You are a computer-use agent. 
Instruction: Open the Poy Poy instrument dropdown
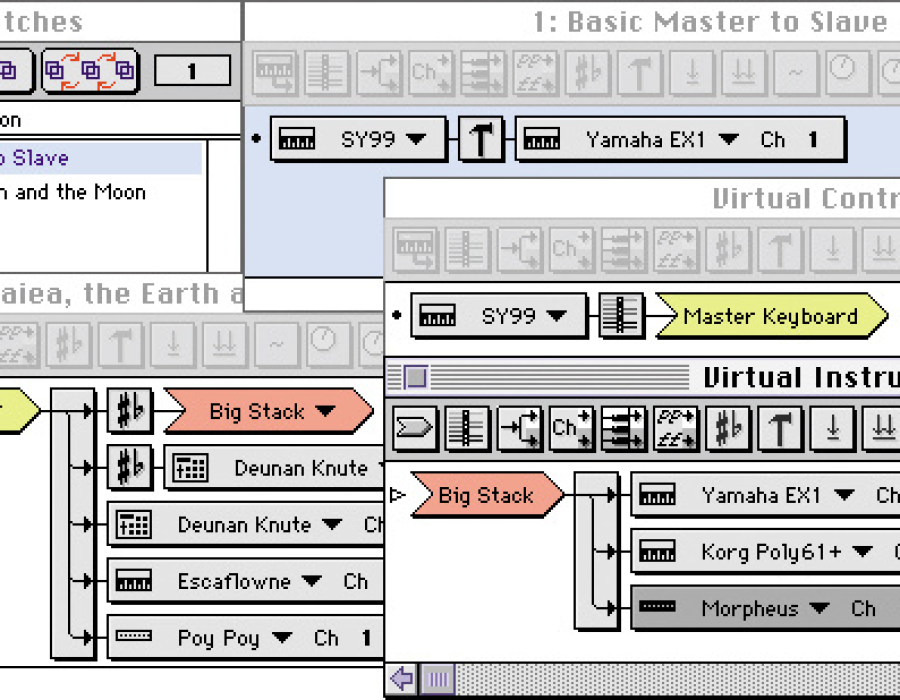(x=282, y=637)
